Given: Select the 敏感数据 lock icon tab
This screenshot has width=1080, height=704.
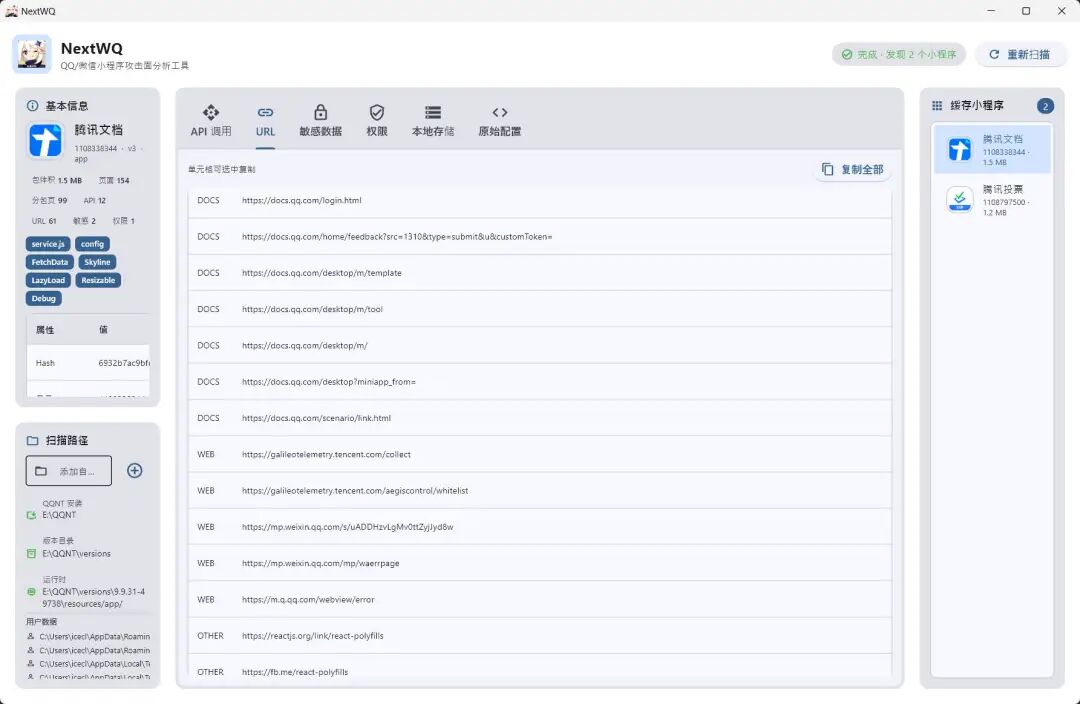Looking at the screenshot, I should pyautogui.click(x=320, y=112).
